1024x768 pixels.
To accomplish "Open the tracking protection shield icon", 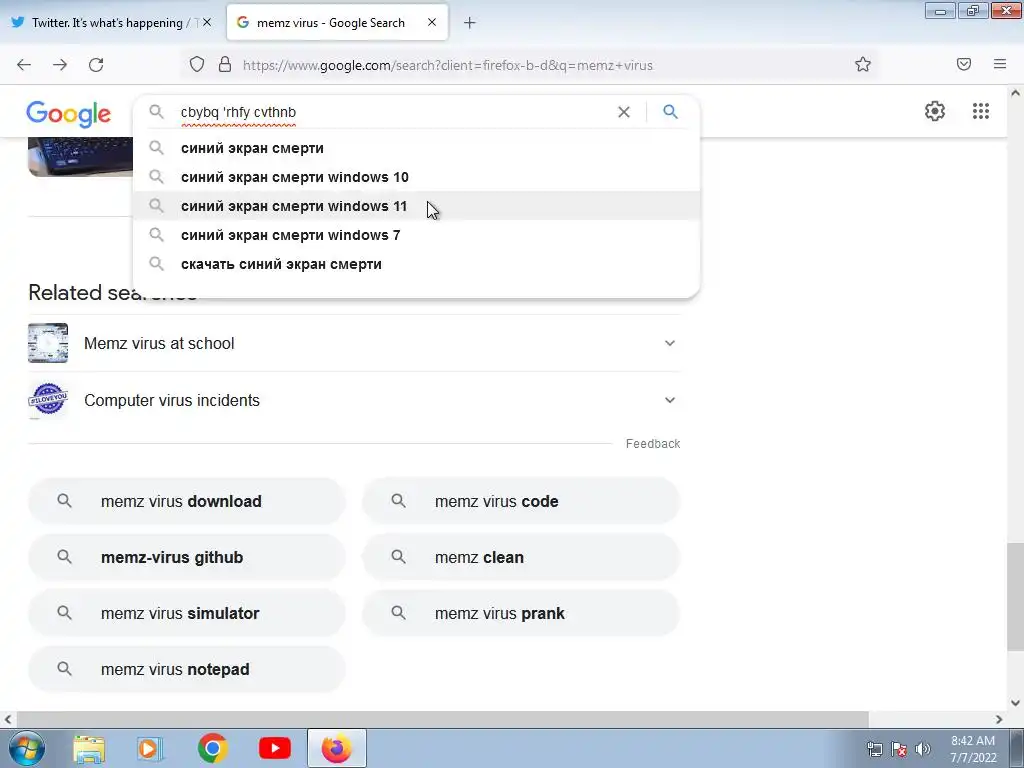I will pyautogui.click(x=197, y=65).
